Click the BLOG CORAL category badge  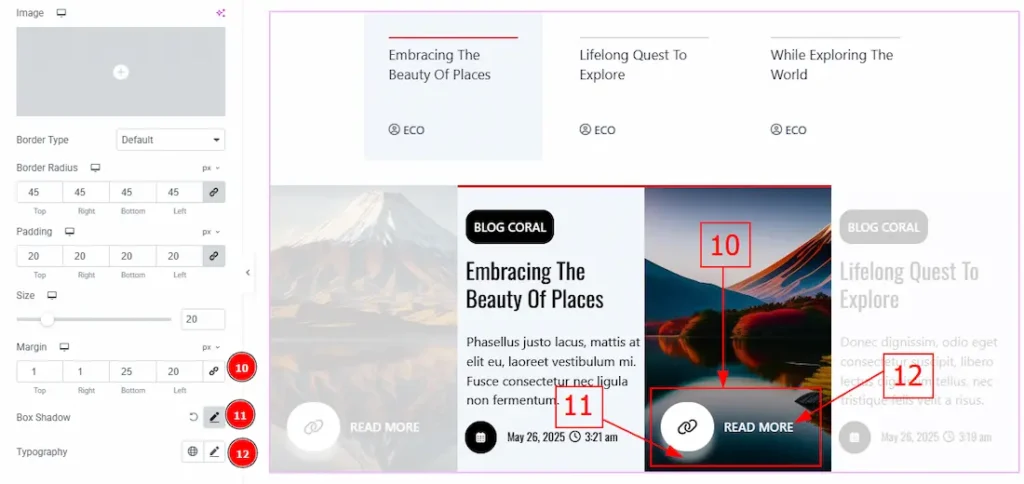[509, 227]
